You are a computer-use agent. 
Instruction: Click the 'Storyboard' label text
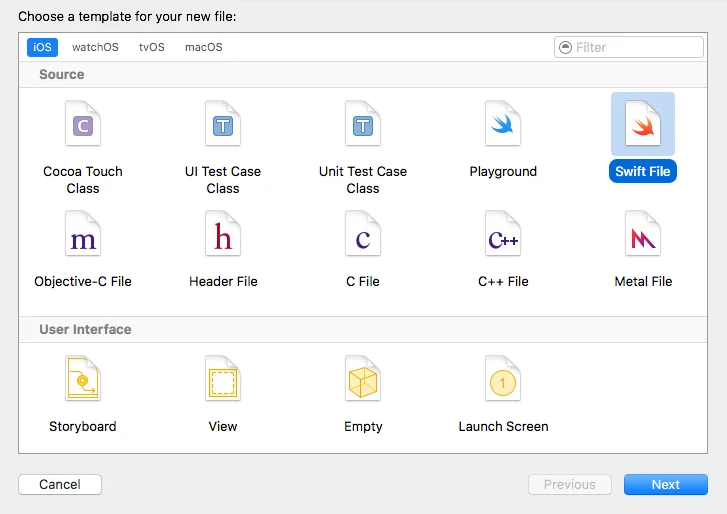83,426
